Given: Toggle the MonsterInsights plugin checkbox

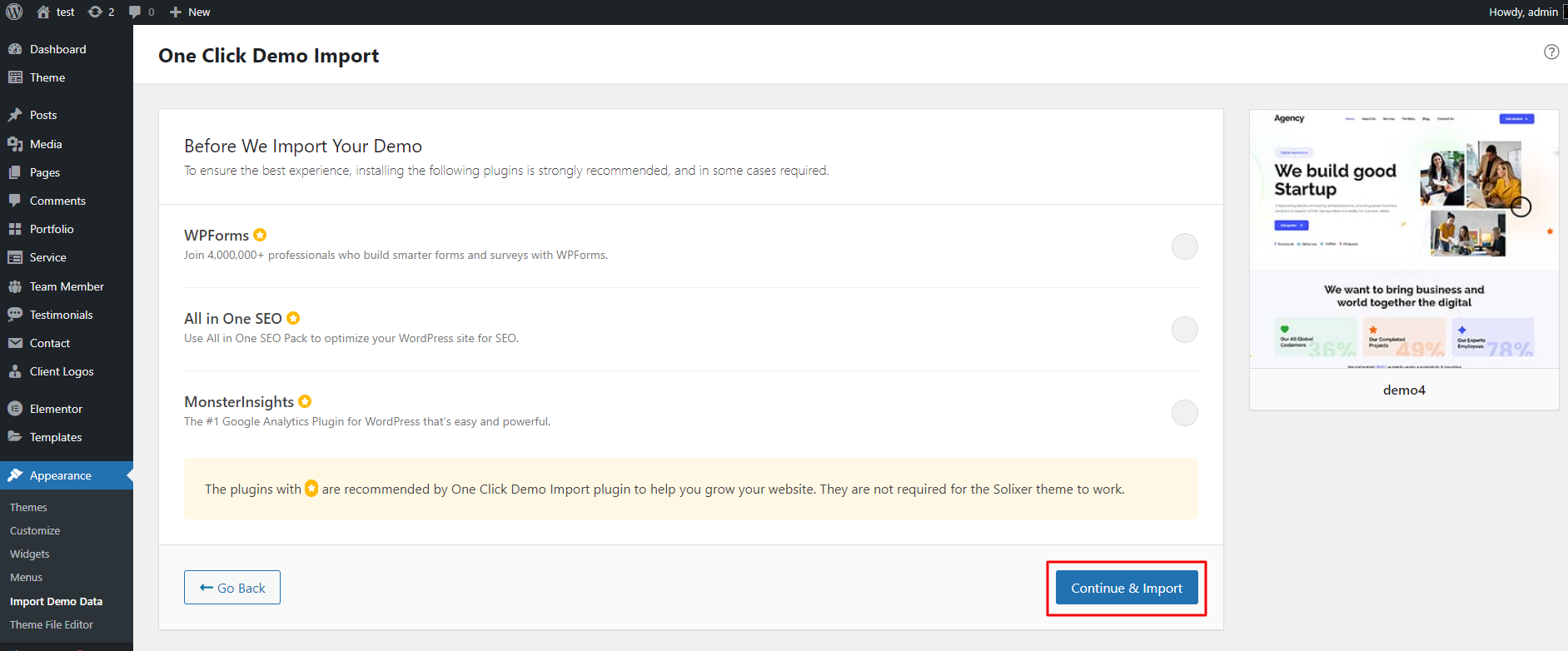Looking at the screenshot, I should coord(1185,413).
